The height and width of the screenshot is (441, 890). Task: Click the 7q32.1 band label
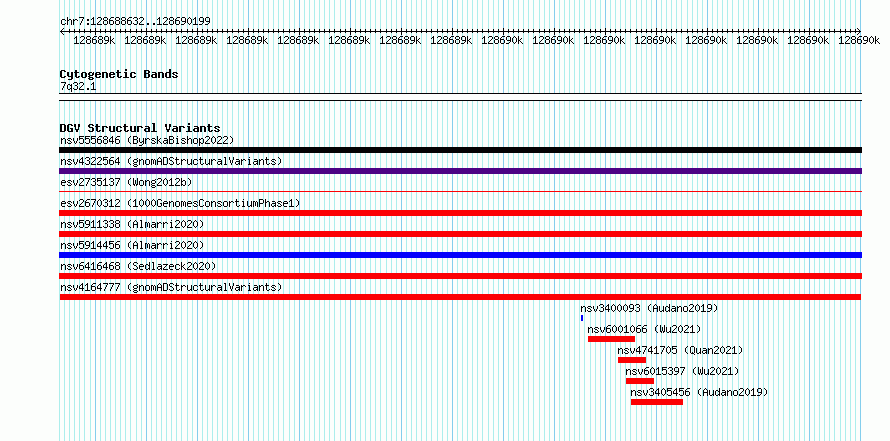78,87
